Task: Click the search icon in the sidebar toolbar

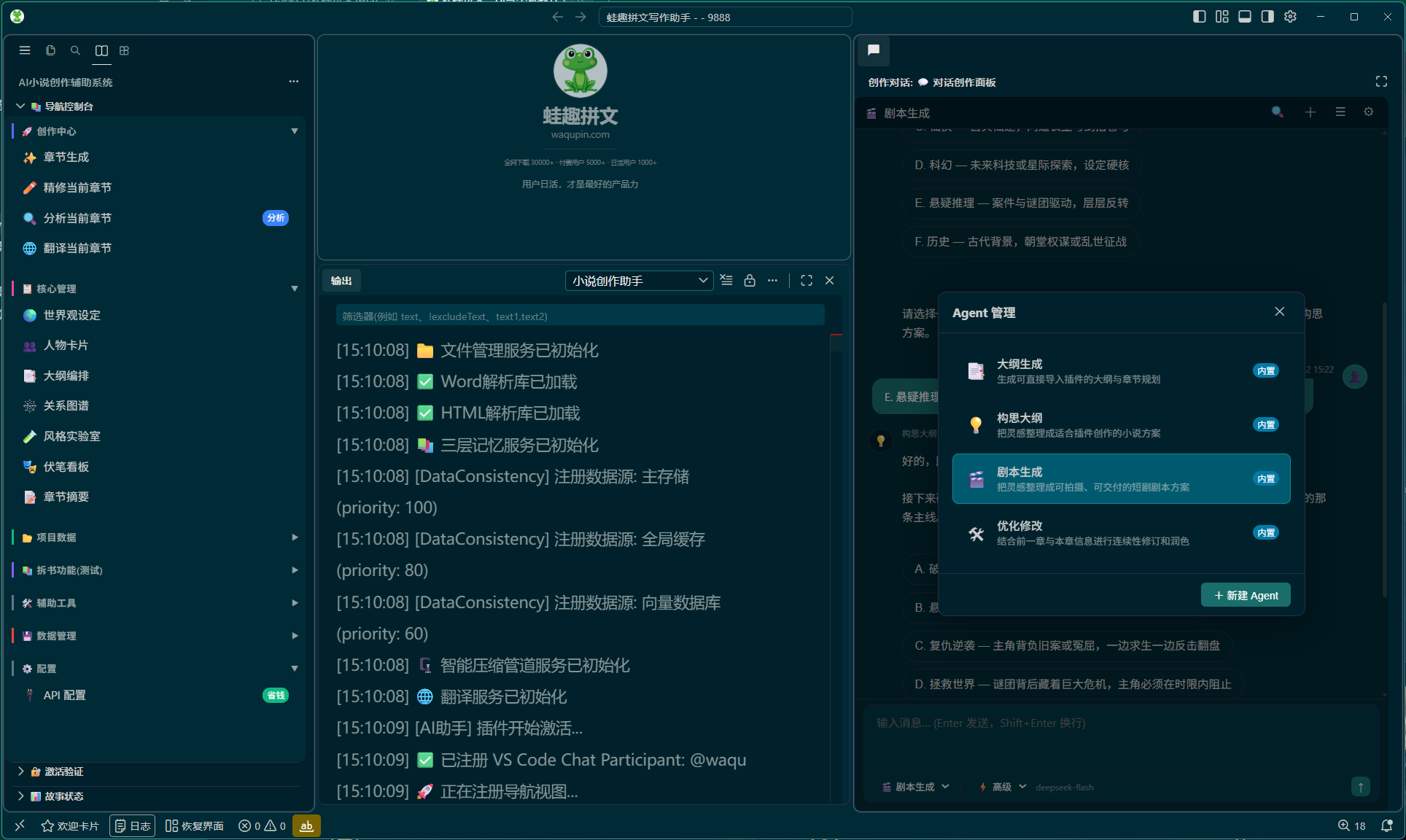Action: tap(75, 50)
